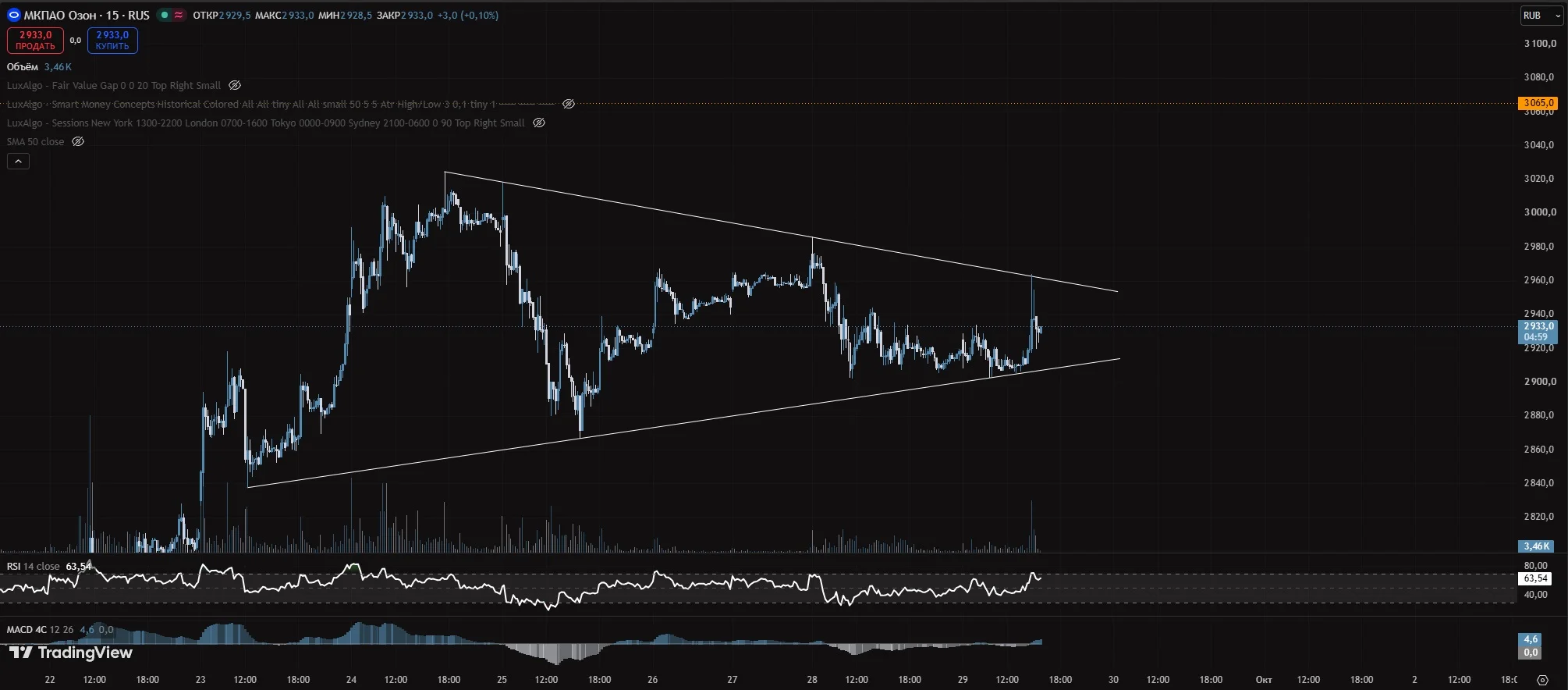Toggle visibility of LuxAlgo Smart Money Concepts
This screenshot has height=690, width=1568.
(569, 104)
